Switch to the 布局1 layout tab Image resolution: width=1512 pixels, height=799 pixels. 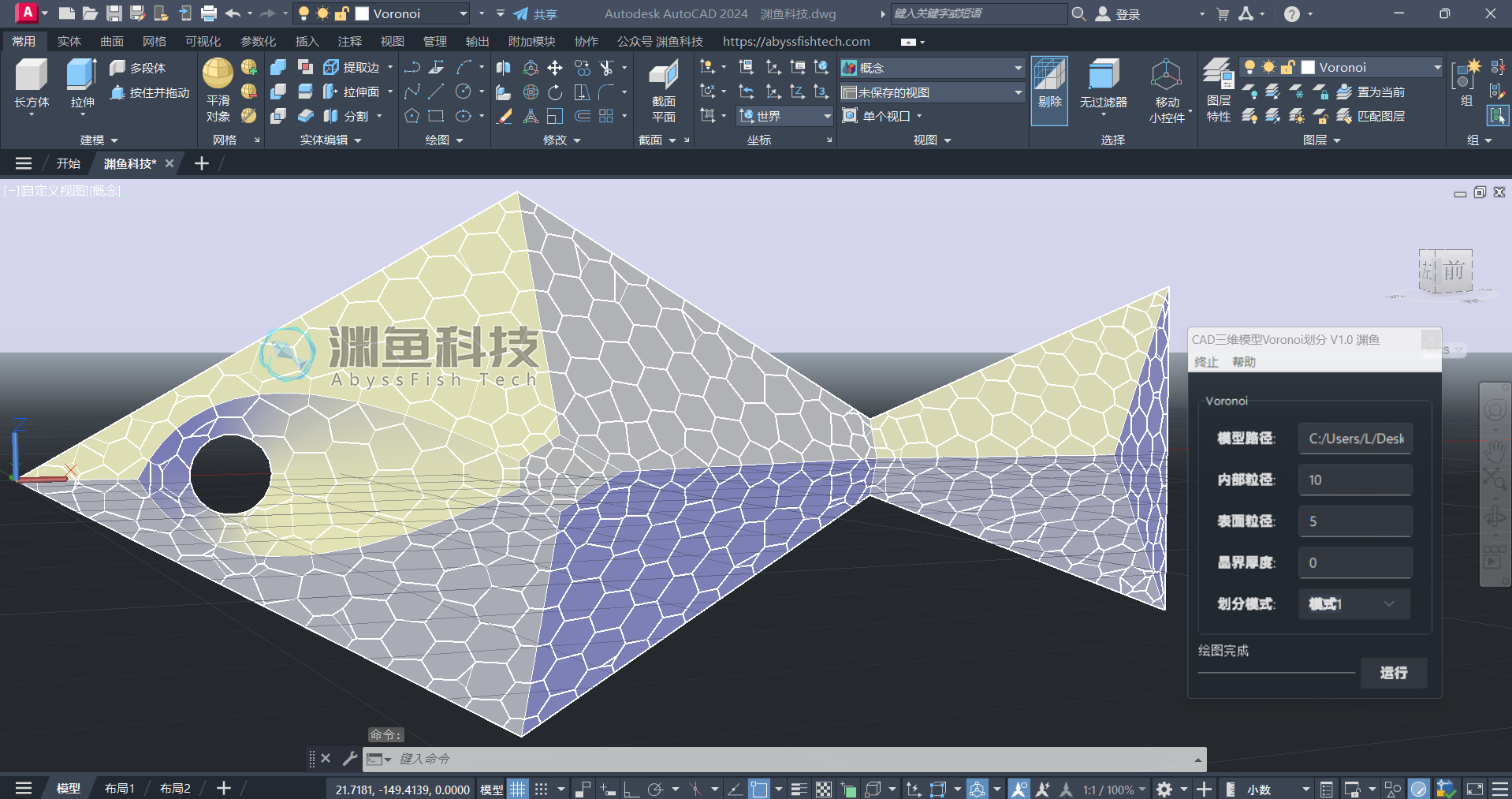pyautogui.click(x=120, y=789)
